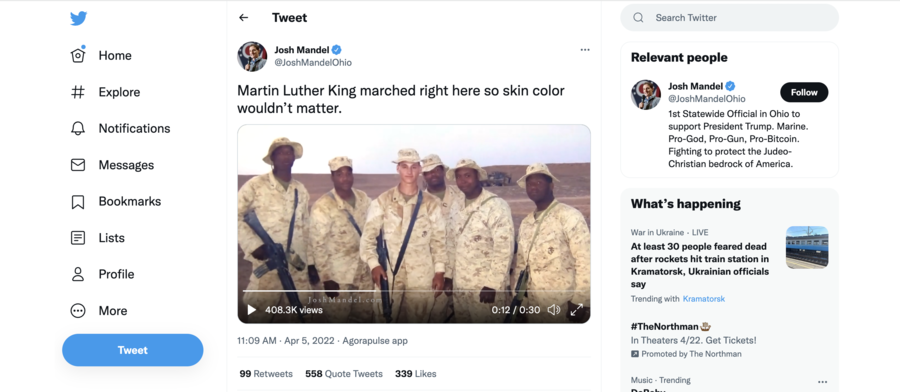Open Bookmarks from the sidebar
Image resolution: width=900 pixels, height=392 pixels.
coord(115,201)
